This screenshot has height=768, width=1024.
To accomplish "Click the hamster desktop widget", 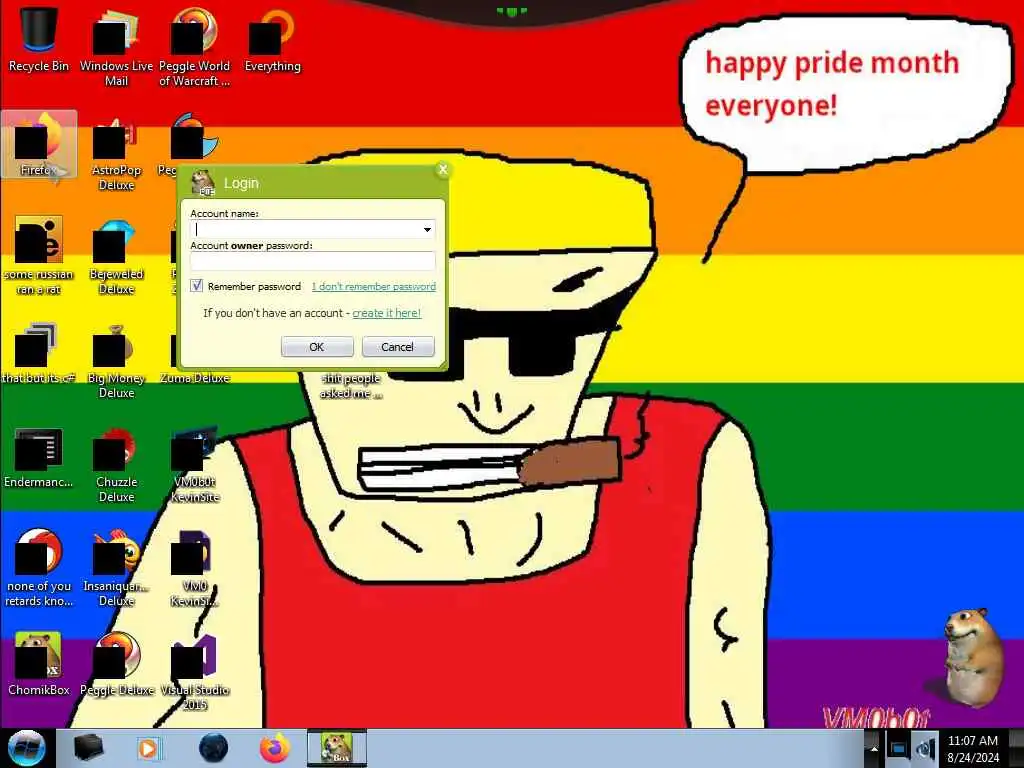I will (972, 656).
